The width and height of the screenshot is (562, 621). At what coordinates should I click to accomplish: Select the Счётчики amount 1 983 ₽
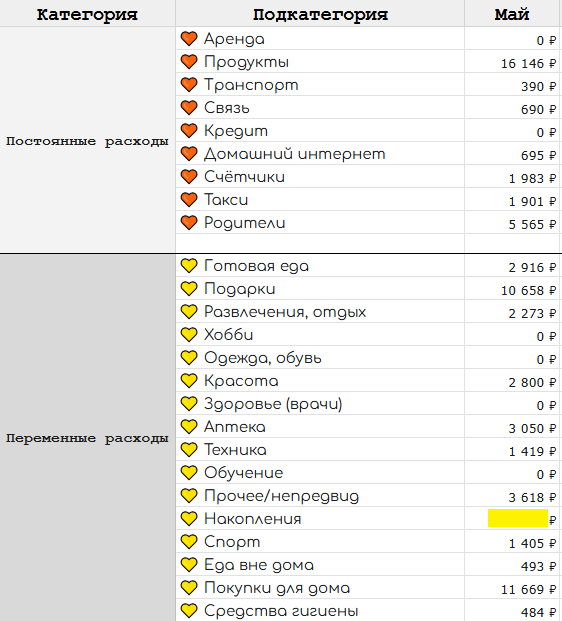pos(532,178)
